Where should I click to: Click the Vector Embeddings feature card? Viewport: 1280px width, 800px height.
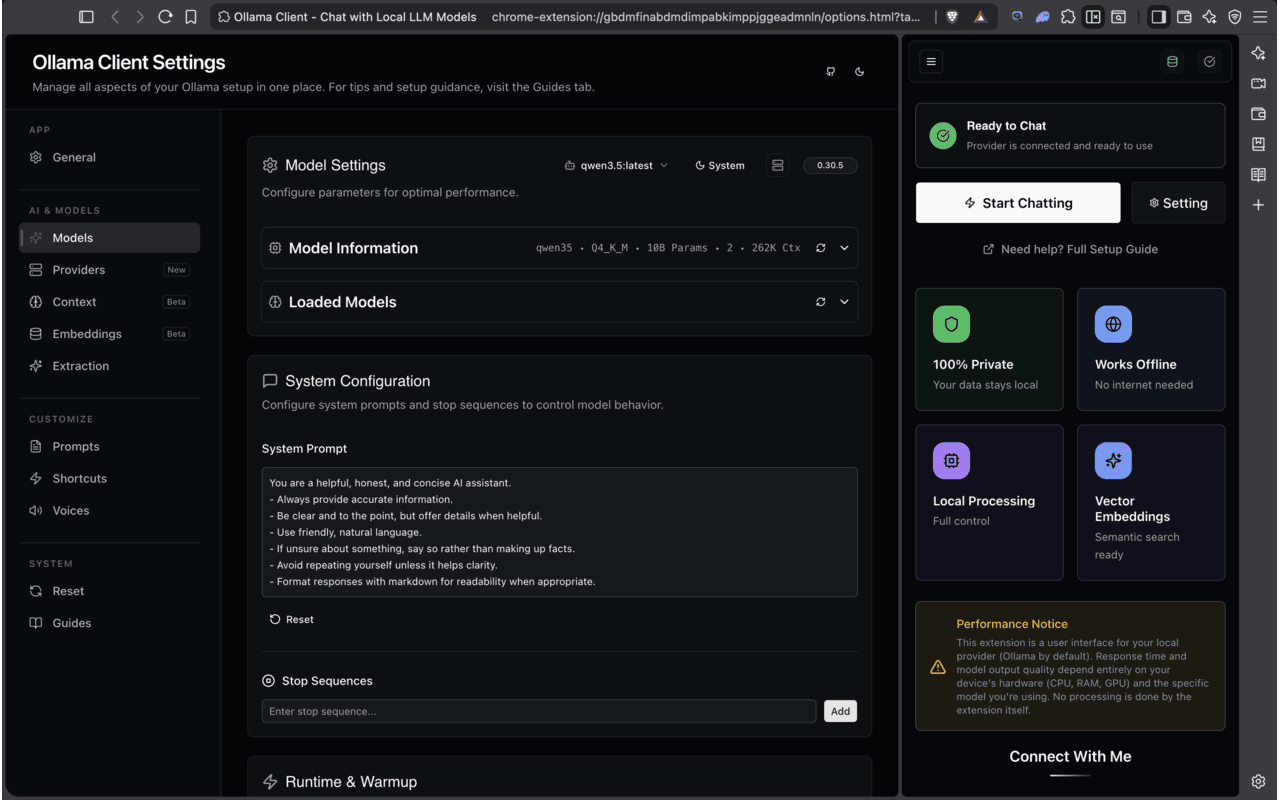point(1151,502)
